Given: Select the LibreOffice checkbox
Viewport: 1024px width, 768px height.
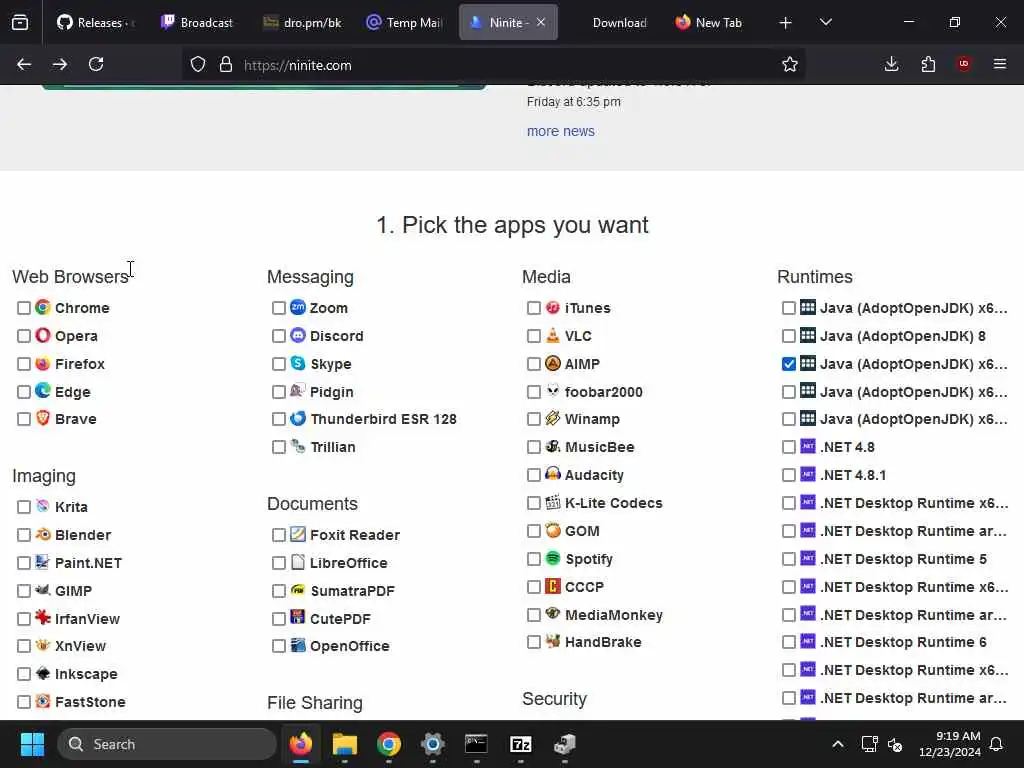Looking at the screenshot, I should point(279,563).
